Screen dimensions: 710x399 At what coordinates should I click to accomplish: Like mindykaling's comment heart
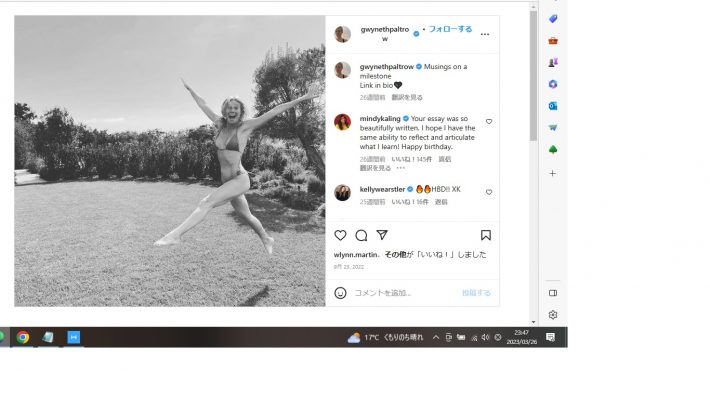[x=489, y=121]
